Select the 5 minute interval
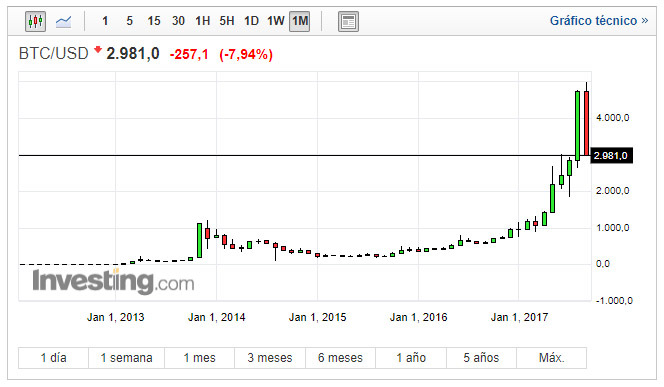The height and width of the screenshot is (387, 664). [x=130, y=21]
